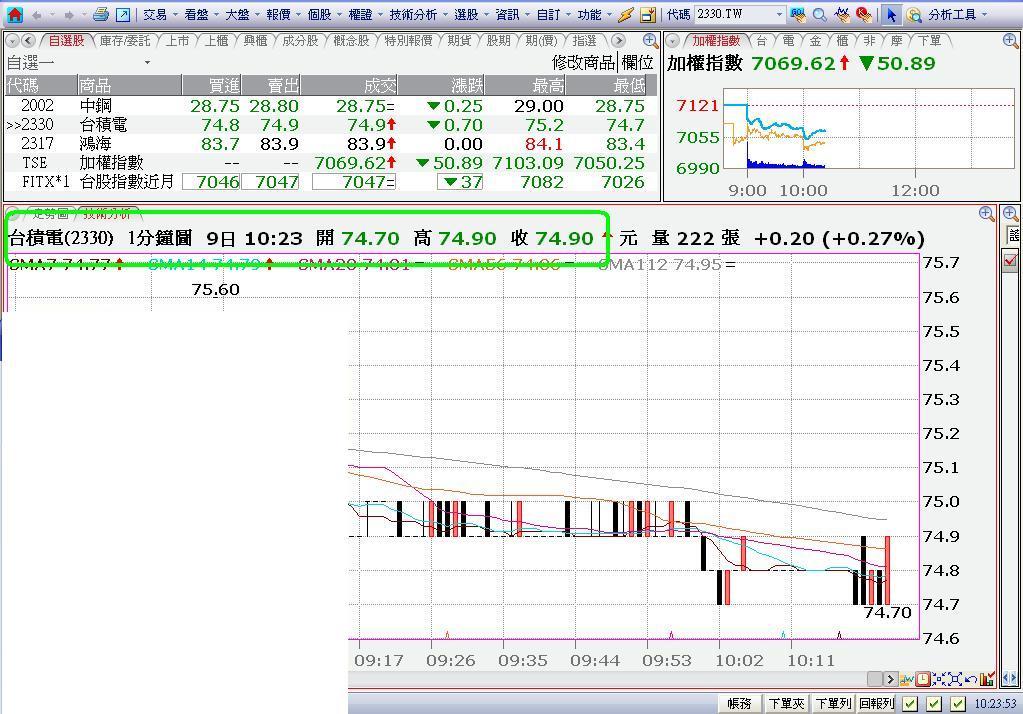1023x714 pixels.
Task: Click the calendar note icon beside lightning bolt
Action: [647, 14]
